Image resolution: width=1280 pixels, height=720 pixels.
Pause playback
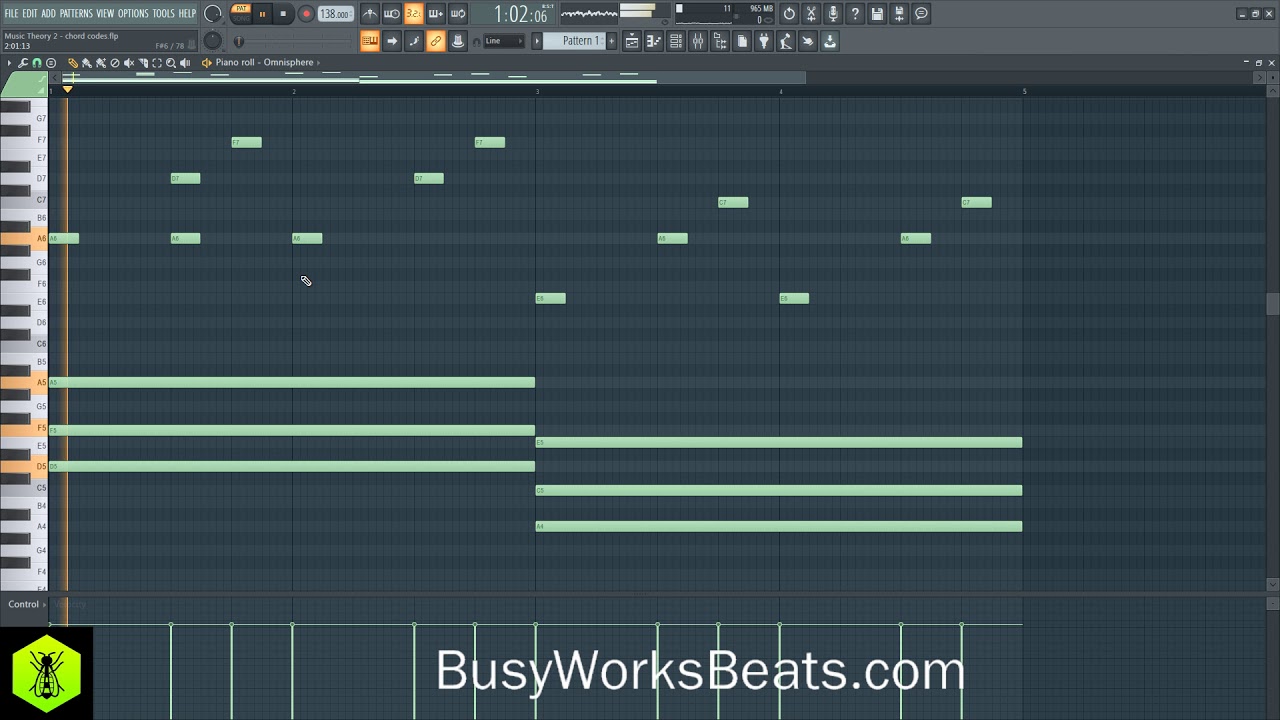pyautogui.click(x=262, y=14)
